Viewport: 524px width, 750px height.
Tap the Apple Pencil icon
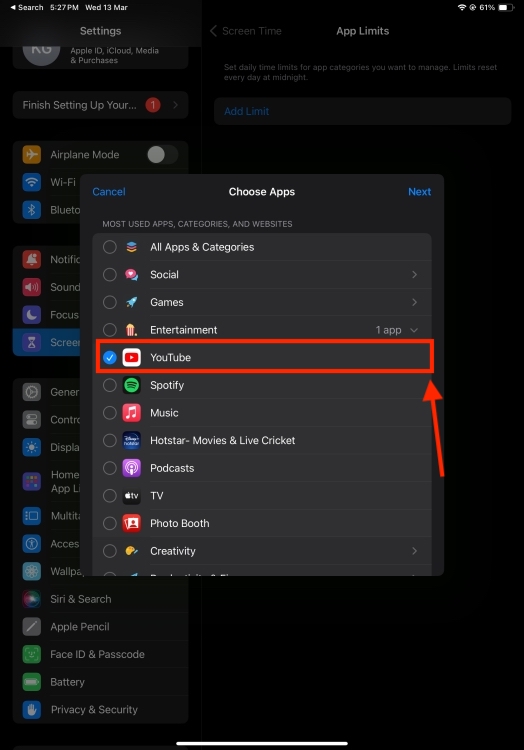(x=32, y=627)
